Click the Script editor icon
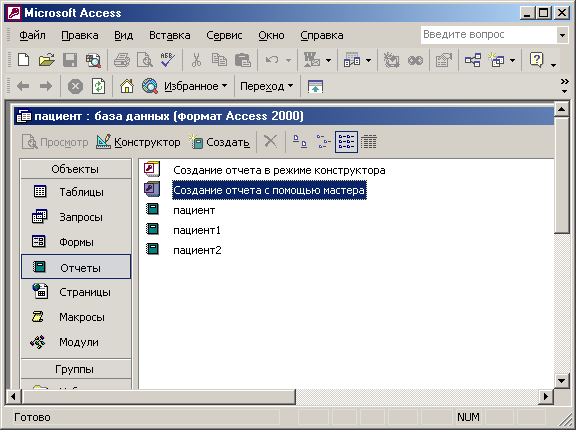 point(415,60)
